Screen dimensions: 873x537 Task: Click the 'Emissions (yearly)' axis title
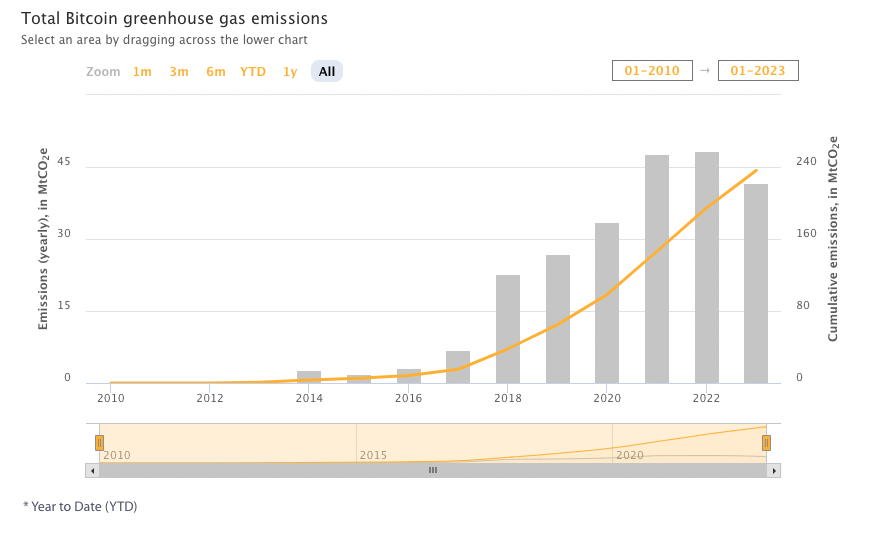tap(43, 239)
